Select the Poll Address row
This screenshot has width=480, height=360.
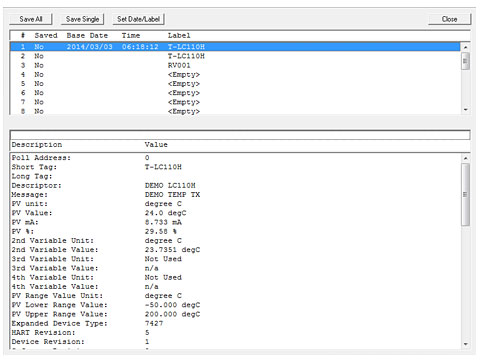coord(235,158)
